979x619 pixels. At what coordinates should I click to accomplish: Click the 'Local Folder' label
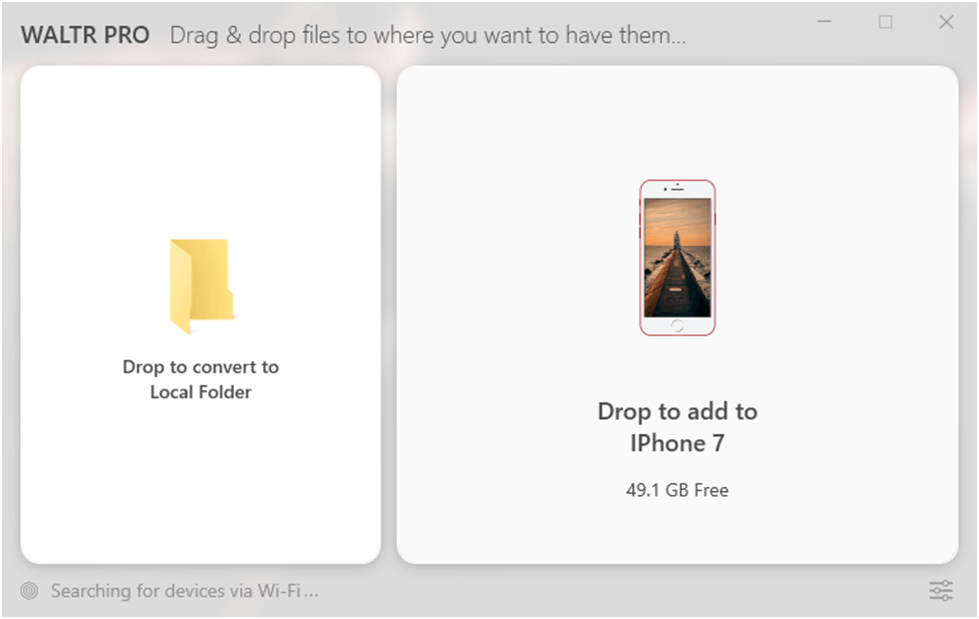click(x=200, y=392)
